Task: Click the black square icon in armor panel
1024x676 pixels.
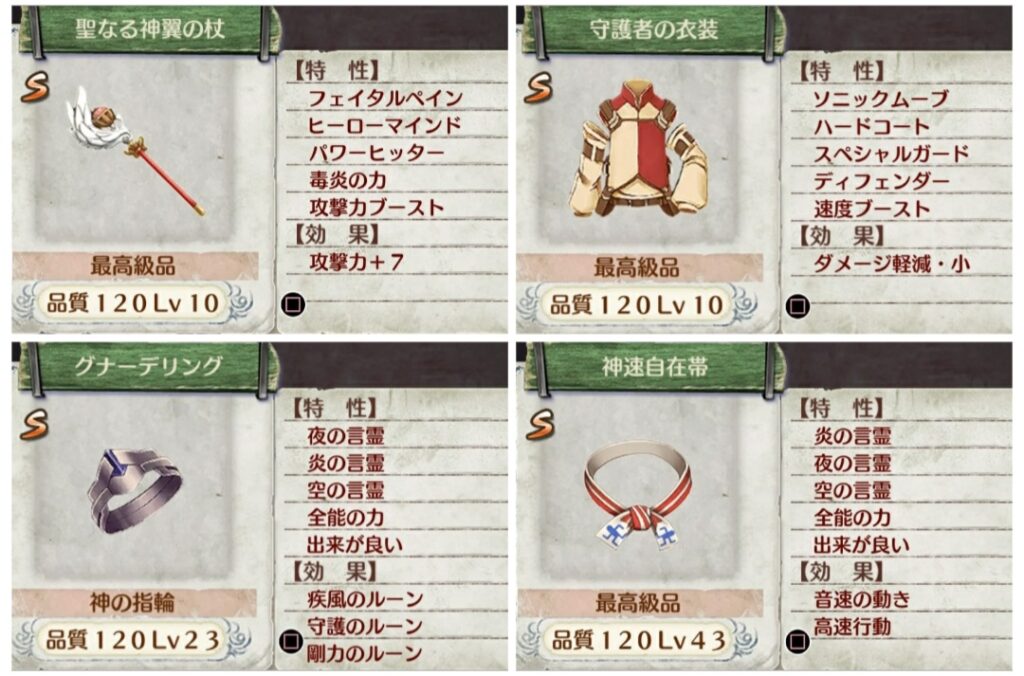Action: [x=797, y=305]
